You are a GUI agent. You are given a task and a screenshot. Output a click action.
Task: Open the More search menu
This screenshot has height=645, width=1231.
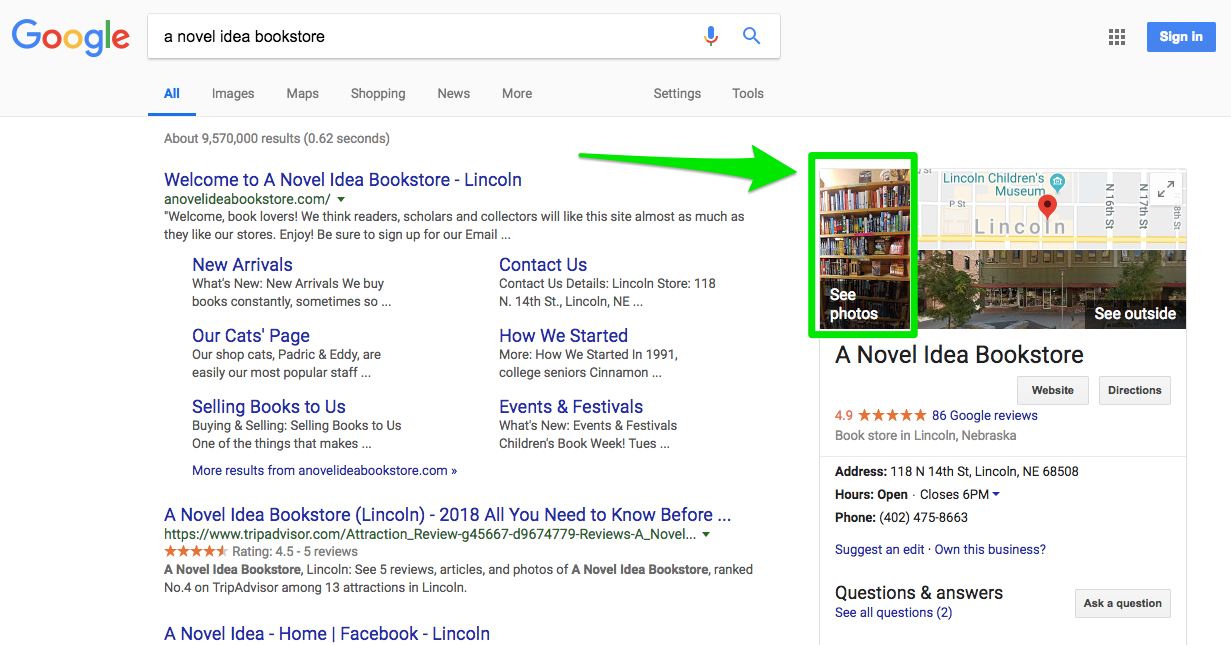click(x=517, y=93)
